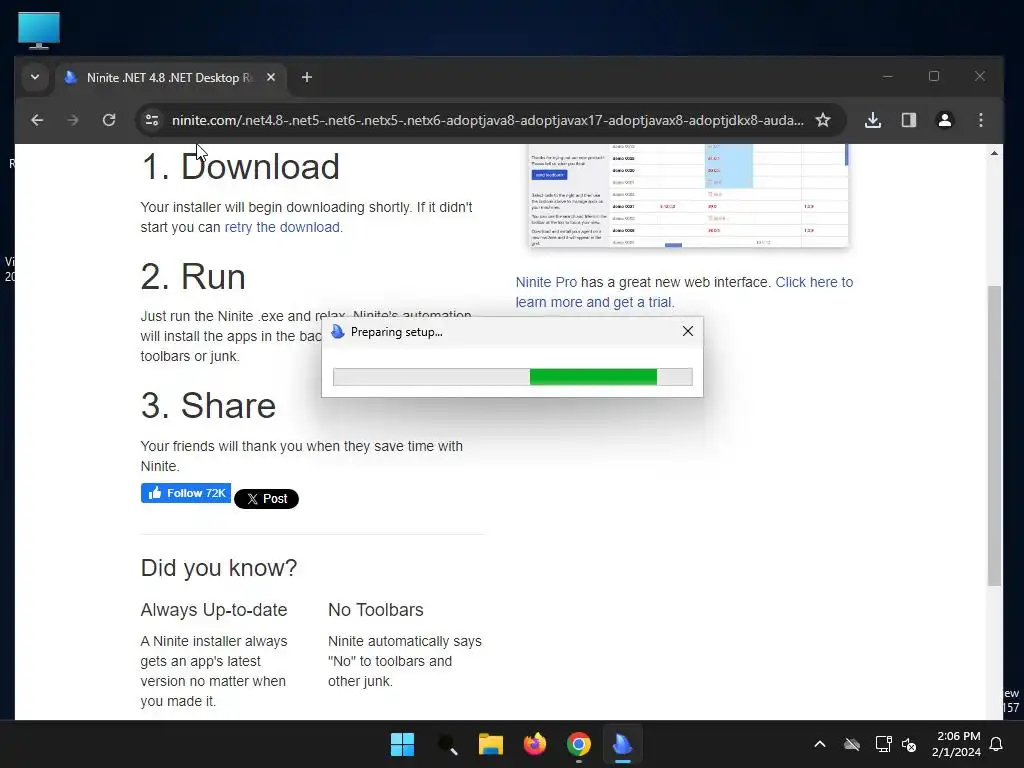Open Firefox from taskbar
Image resolution: width=1024 pixels, height=768 pixels.
click(x=535, y=744)
